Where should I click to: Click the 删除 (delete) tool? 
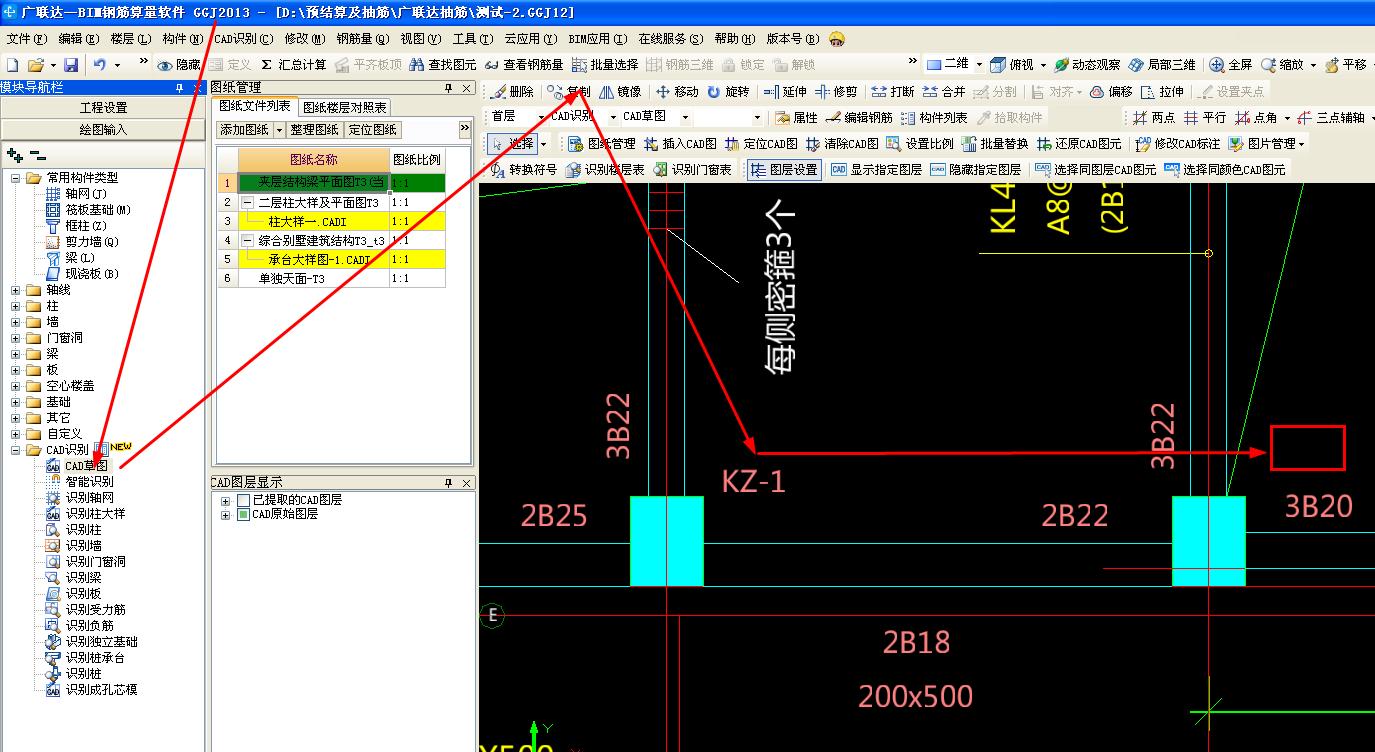pyautogui.click(x=512, y=91)
